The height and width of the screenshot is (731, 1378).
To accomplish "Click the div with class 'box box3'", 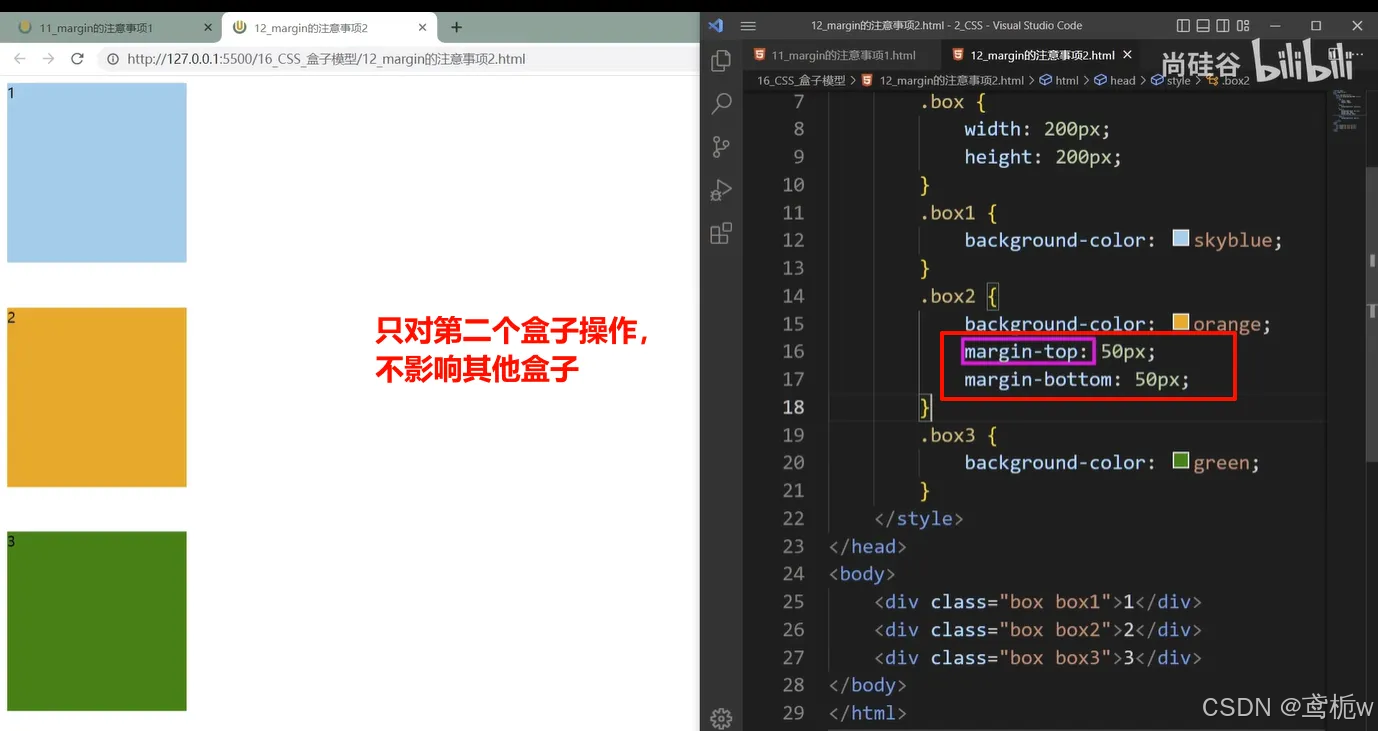I will [x=1038, y=658].
